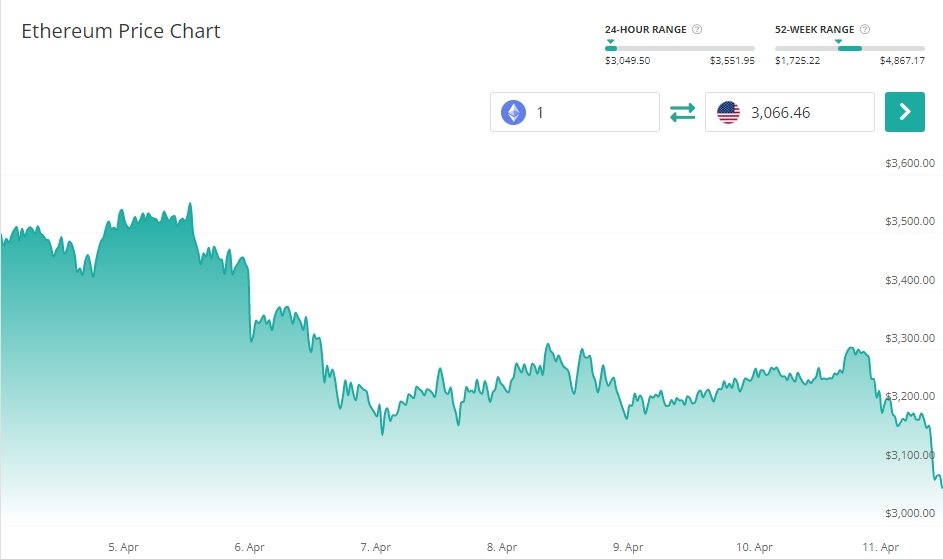943x559 pixels.
Task: Click the 24-hour low value $3,049.50
Action: [x=627, y=61]
